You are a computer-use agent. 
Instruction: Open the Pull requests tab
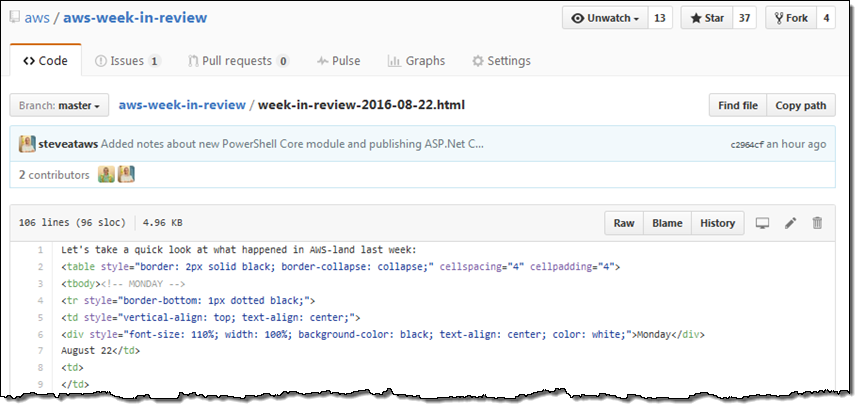click(x=238, y=61)
